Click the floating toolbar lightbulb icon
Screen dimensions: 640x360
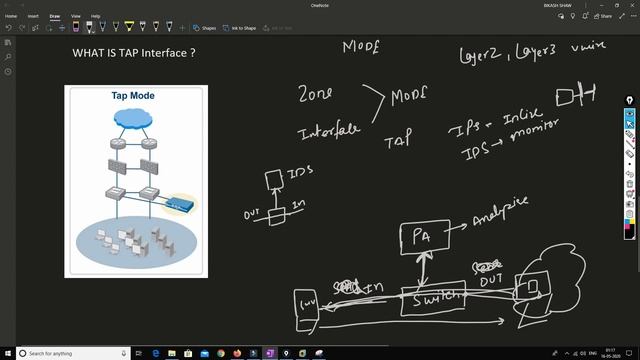629,100
